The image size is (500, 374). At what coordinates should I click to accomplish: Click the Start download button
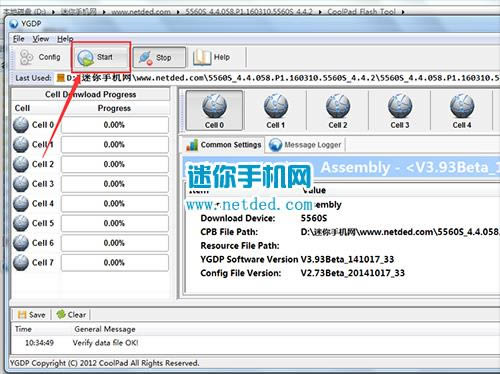pos(101,57)
